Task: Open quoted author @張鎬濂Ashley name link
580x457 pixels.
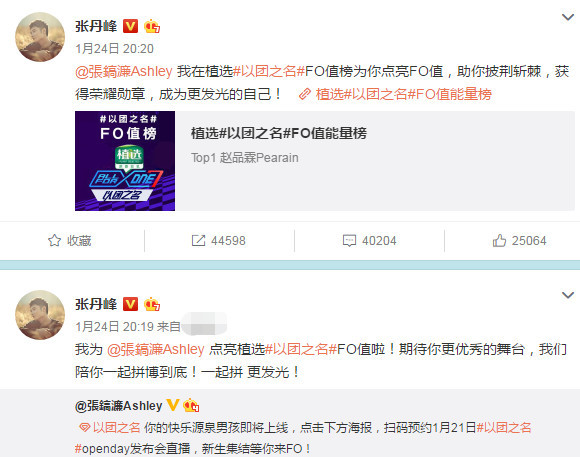Action: point(118,406)
